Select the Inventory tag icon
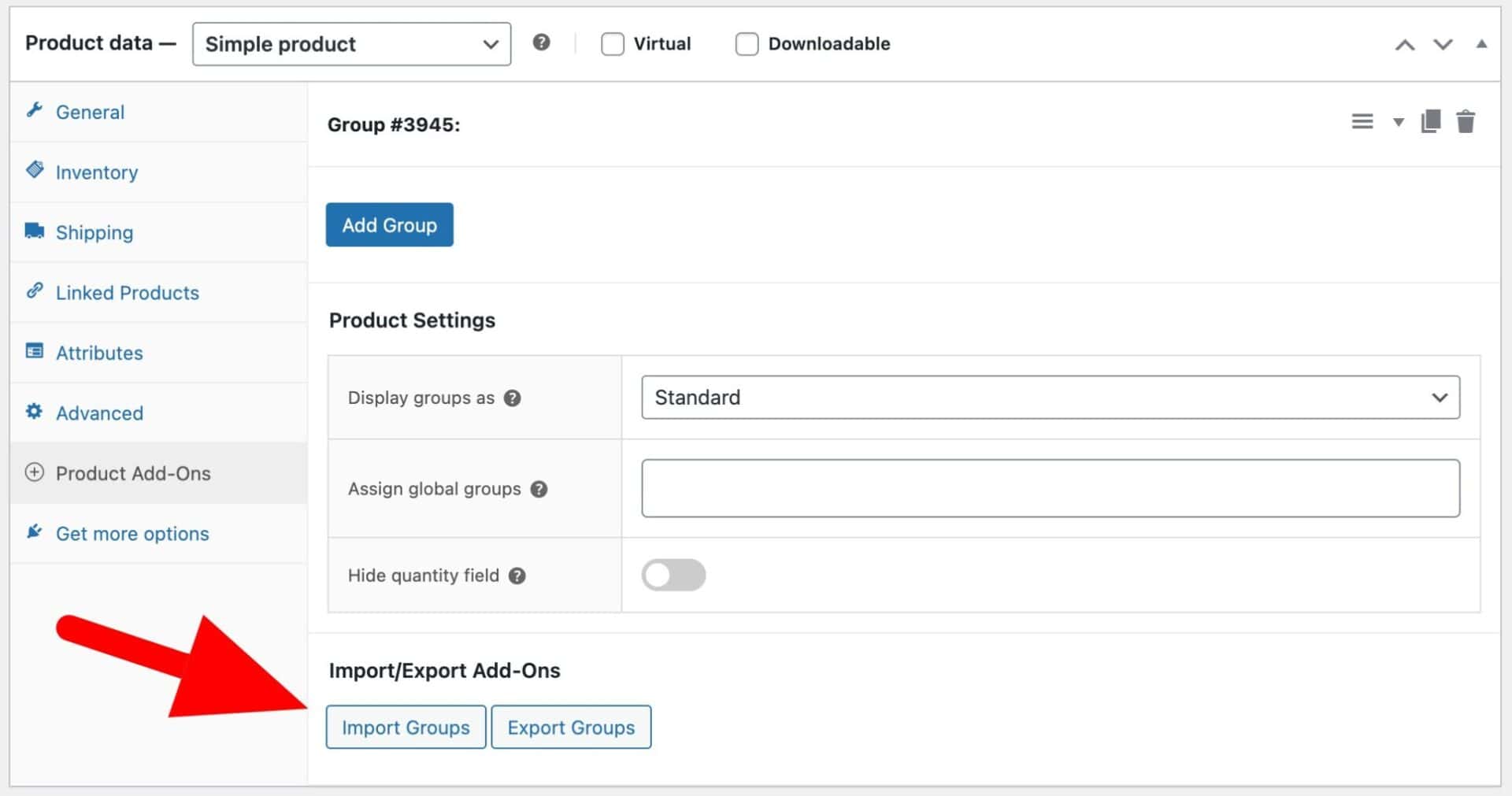Image resolution: width=1512 pixels, height=796 pixels. click(35, 171)
